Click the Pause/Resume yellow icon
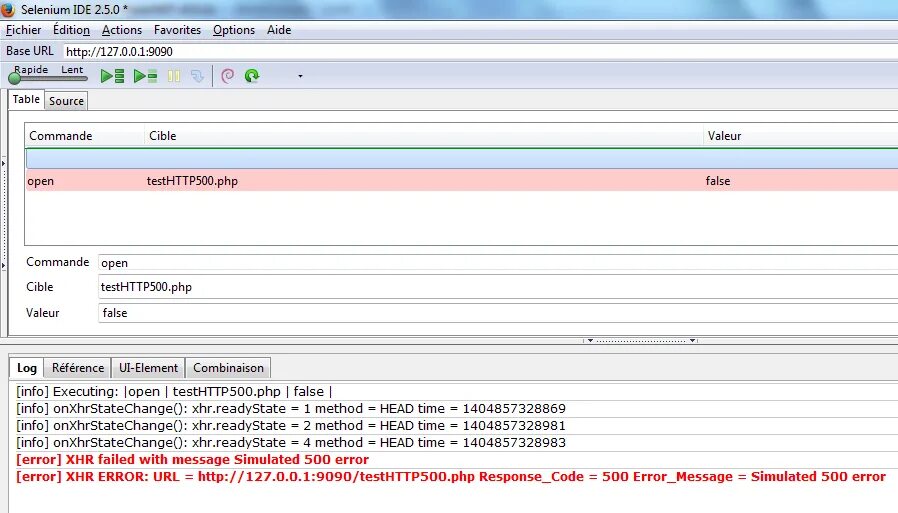Image resolution: width=898 pixels, height=513 pixels. tap(174, 76)
